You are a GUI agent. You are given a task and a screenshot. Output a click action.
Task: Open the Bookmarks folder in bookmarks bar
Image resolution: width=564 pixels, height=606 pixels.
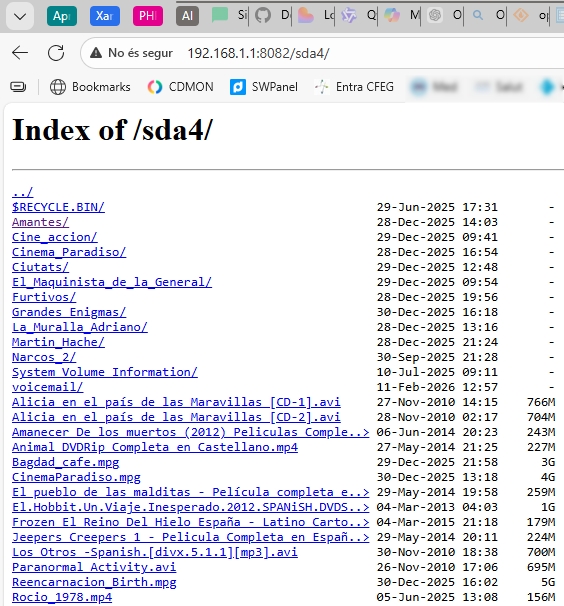(90, 87)
